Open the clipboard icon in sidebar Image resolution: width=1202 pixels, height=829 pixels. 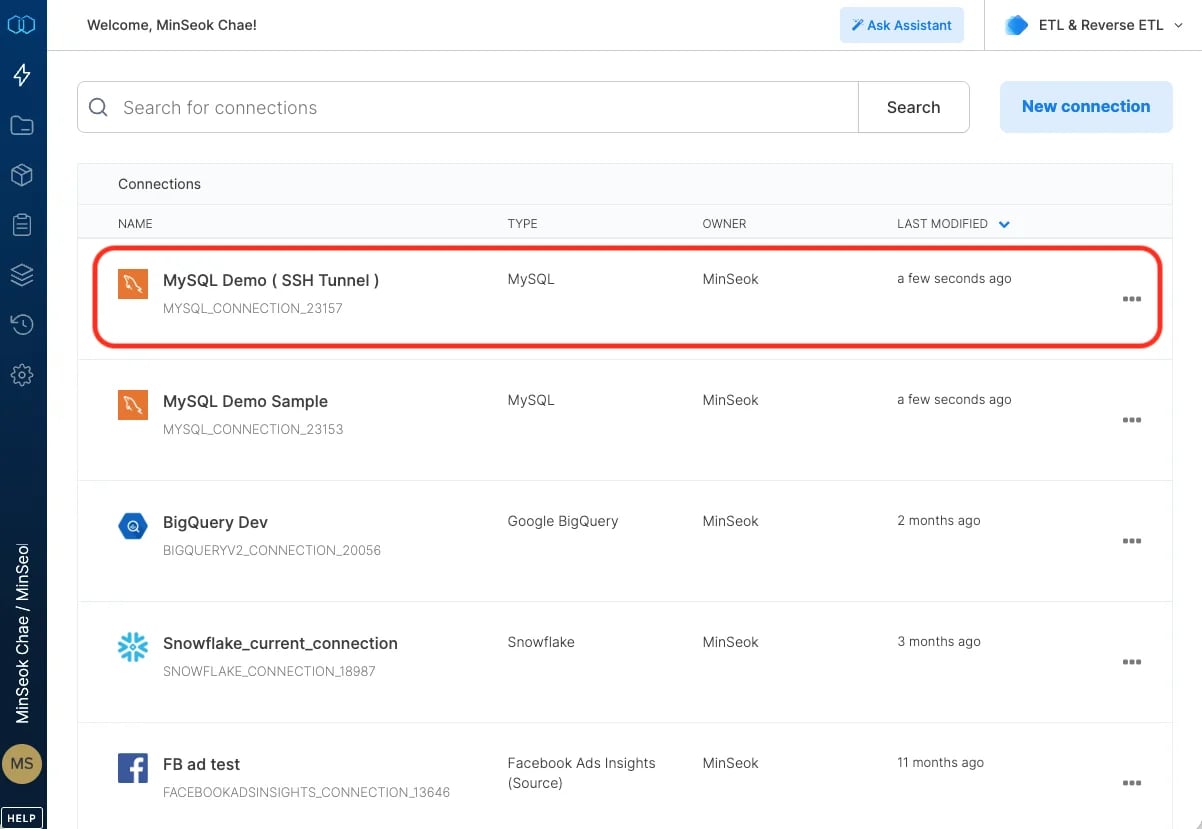pyautogui.click(x=22, y=225)
